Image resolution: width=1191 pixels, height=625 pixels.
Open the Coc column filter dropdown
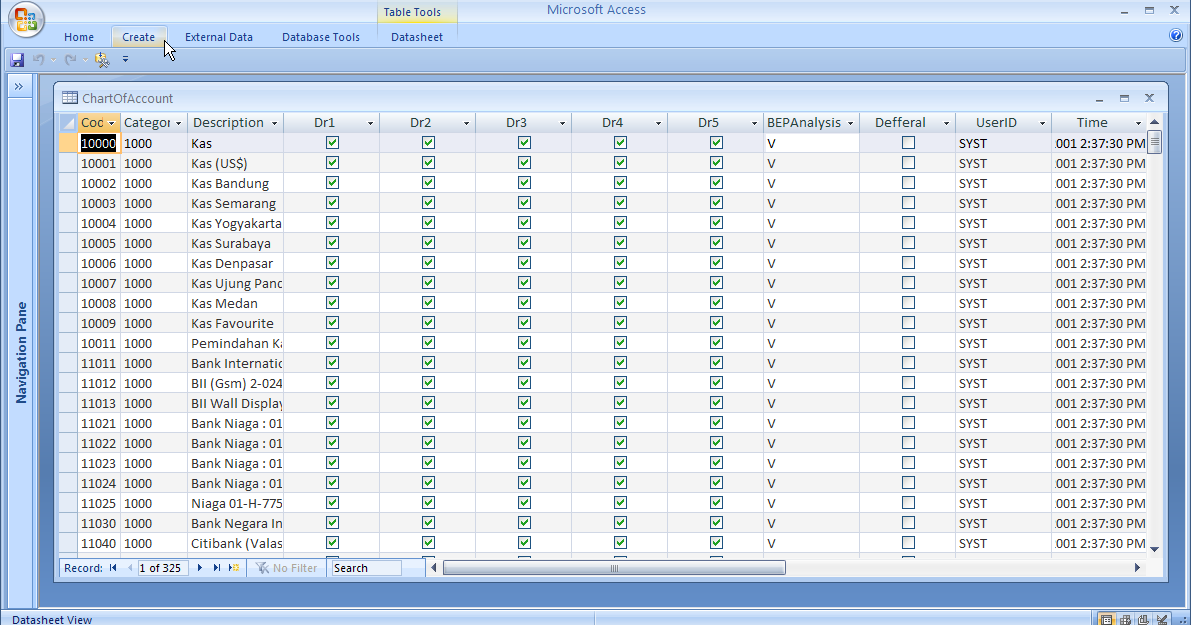click(x=109, y=122)
